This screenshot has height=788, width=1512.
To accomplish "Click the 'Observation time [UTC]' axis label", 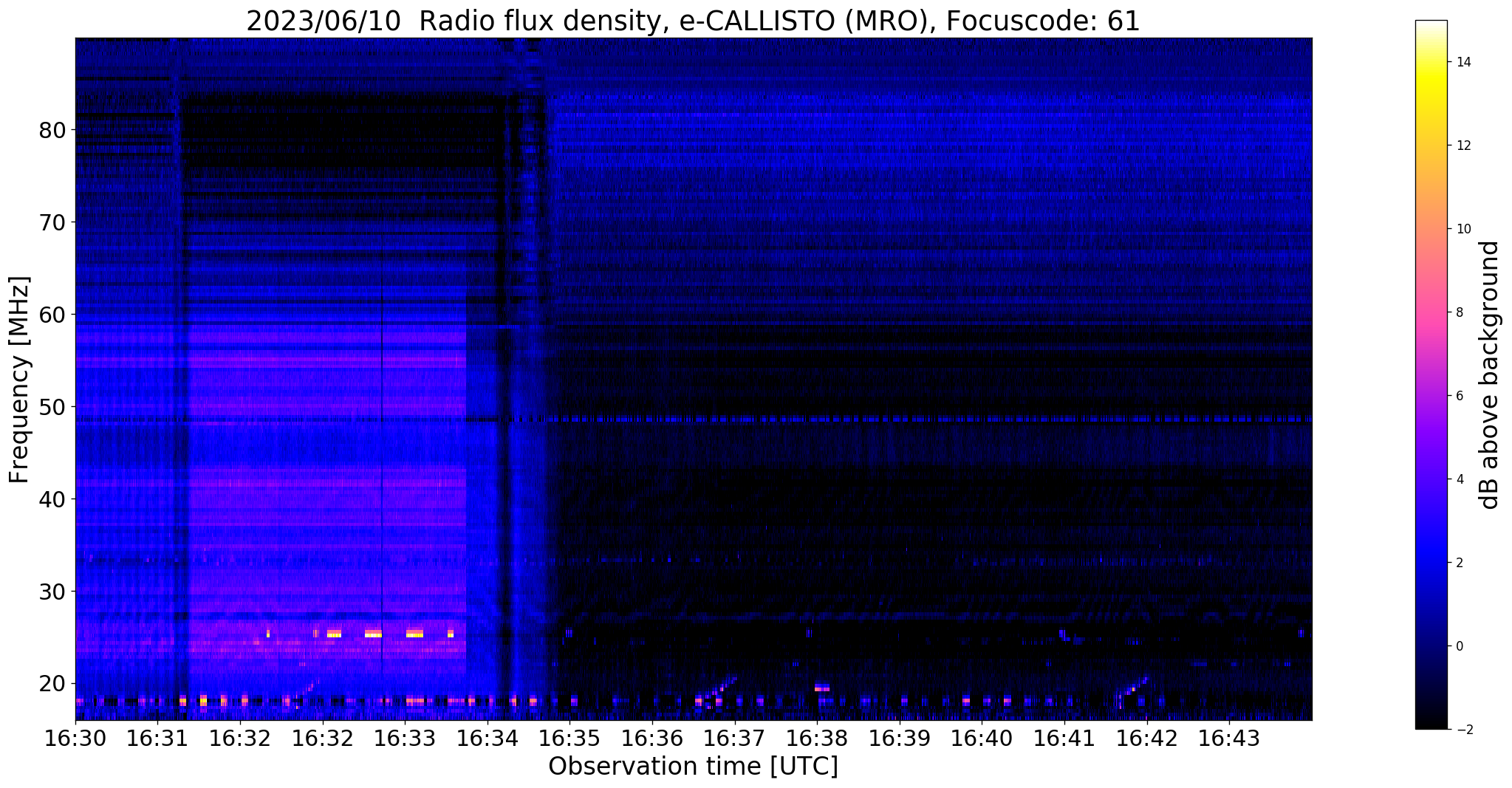I will coord(693,767).
